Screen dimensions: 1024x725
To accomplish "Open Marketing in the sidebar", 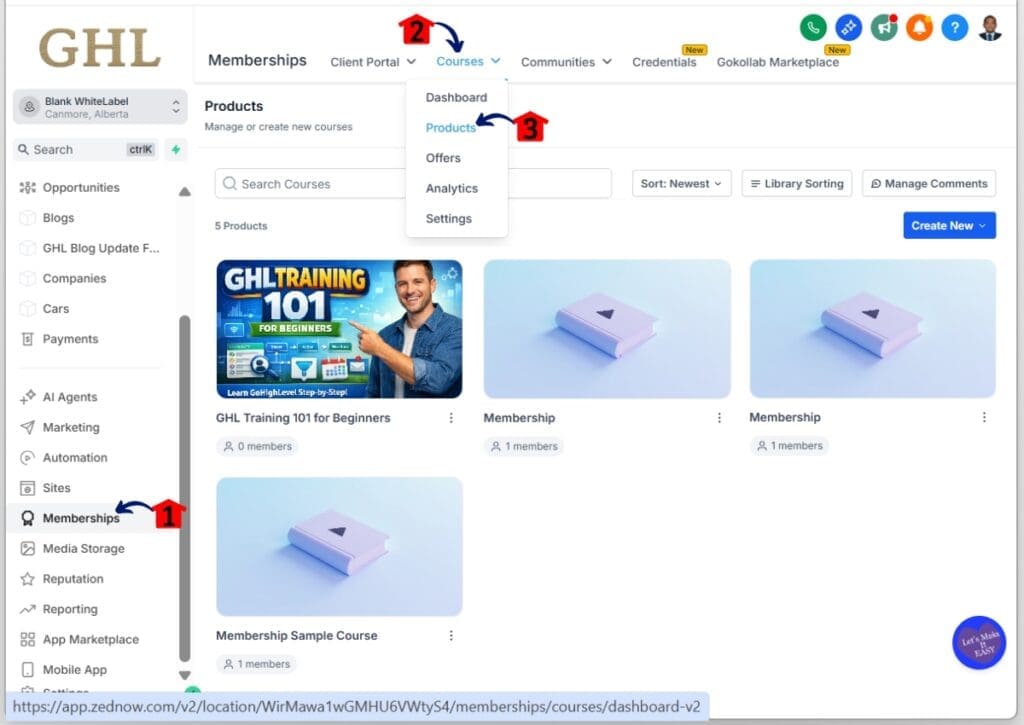I will click(71, 427).
